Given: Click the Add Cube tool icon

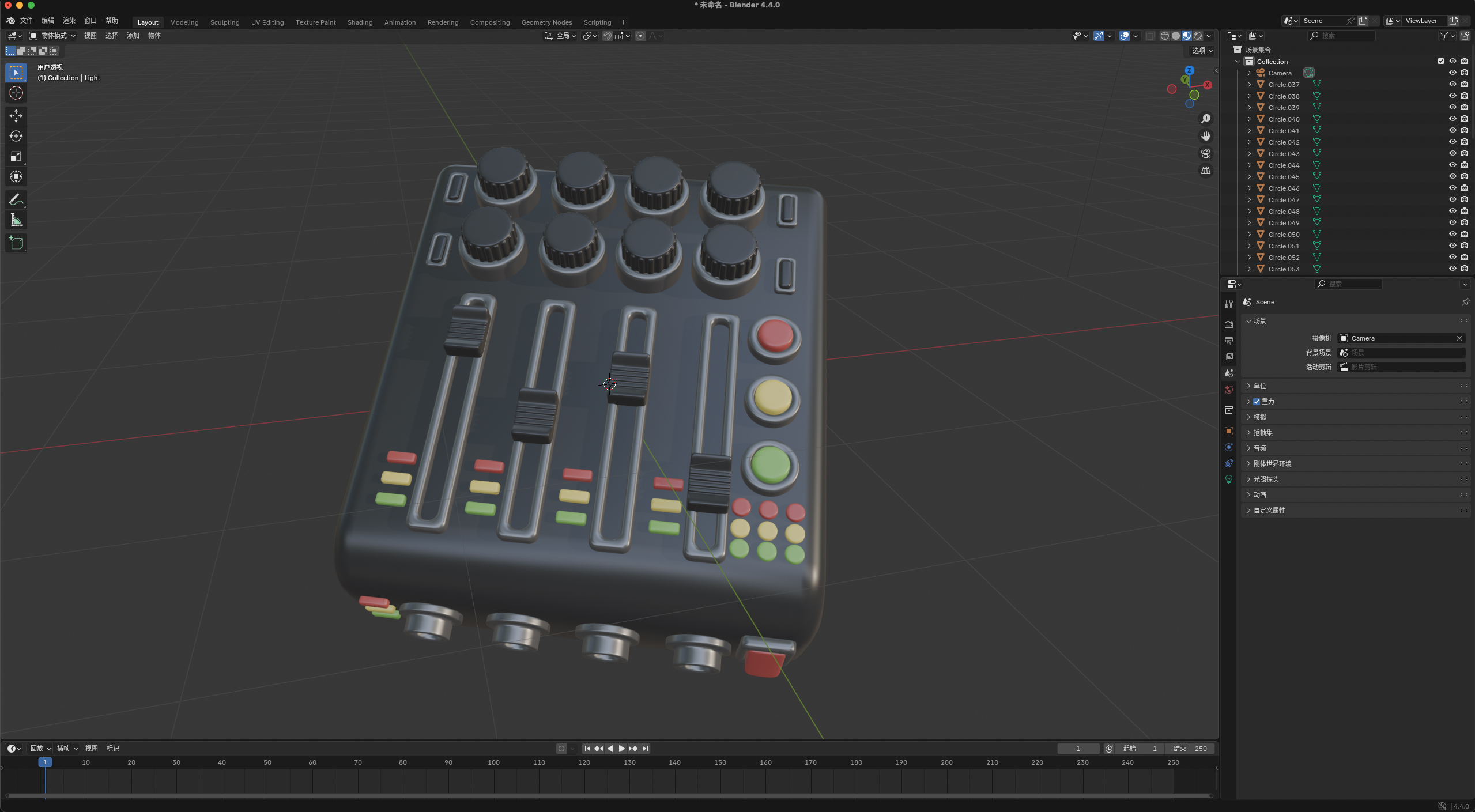Looking at the screenshot, I should pyautogui.click(x=16, y=243).
